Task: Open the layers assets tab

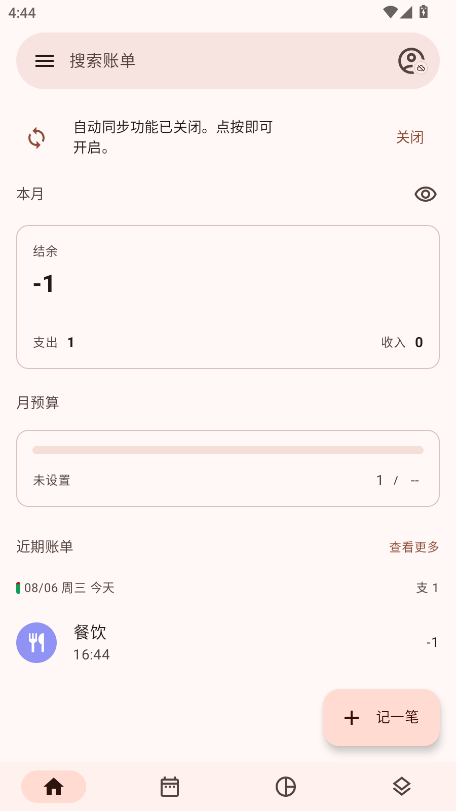Action: (402, 787)
